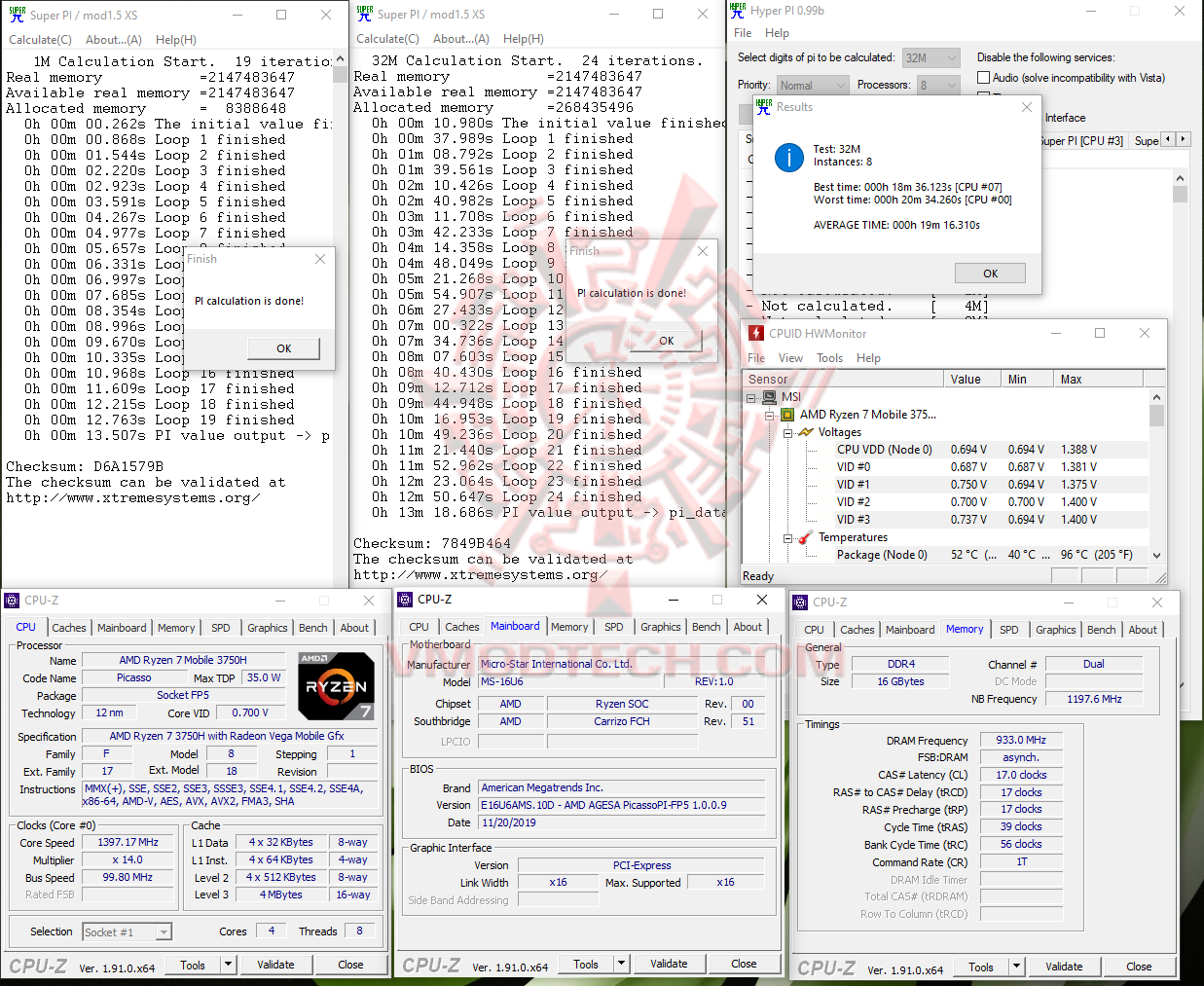Click the MSI computer icon in the sensor tree
The height and width of the screenshot is (986, 1204).
click(770, 397)
